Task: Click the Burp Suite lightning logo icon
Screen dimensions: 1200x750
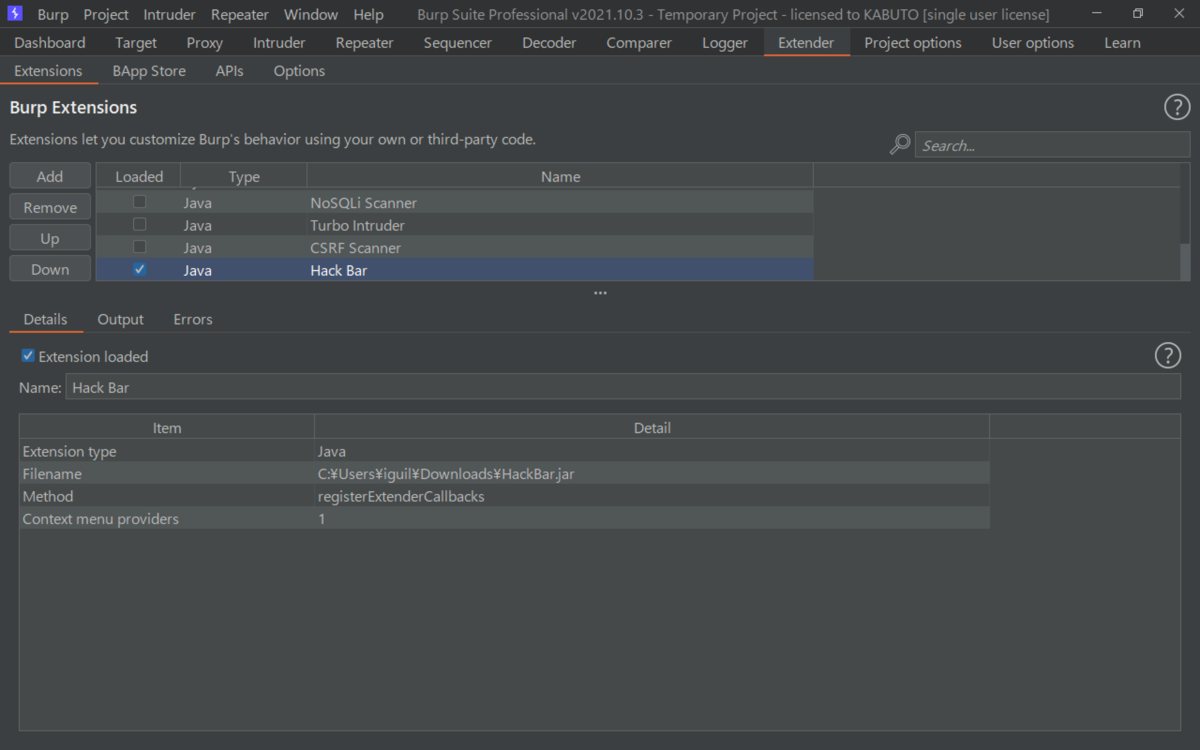Action: click(15, 14)
